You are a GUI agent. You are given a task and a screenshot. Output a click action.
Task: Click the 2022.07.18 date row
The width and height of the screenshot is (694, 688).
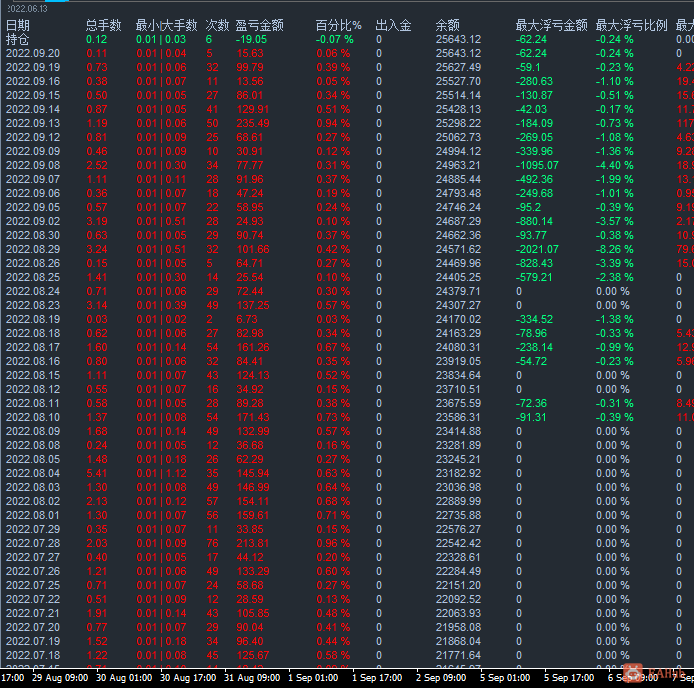tap(33, 655)
